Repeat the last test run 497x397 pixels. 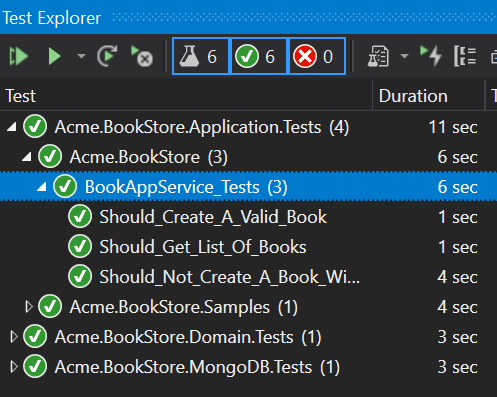click(107, 56)
